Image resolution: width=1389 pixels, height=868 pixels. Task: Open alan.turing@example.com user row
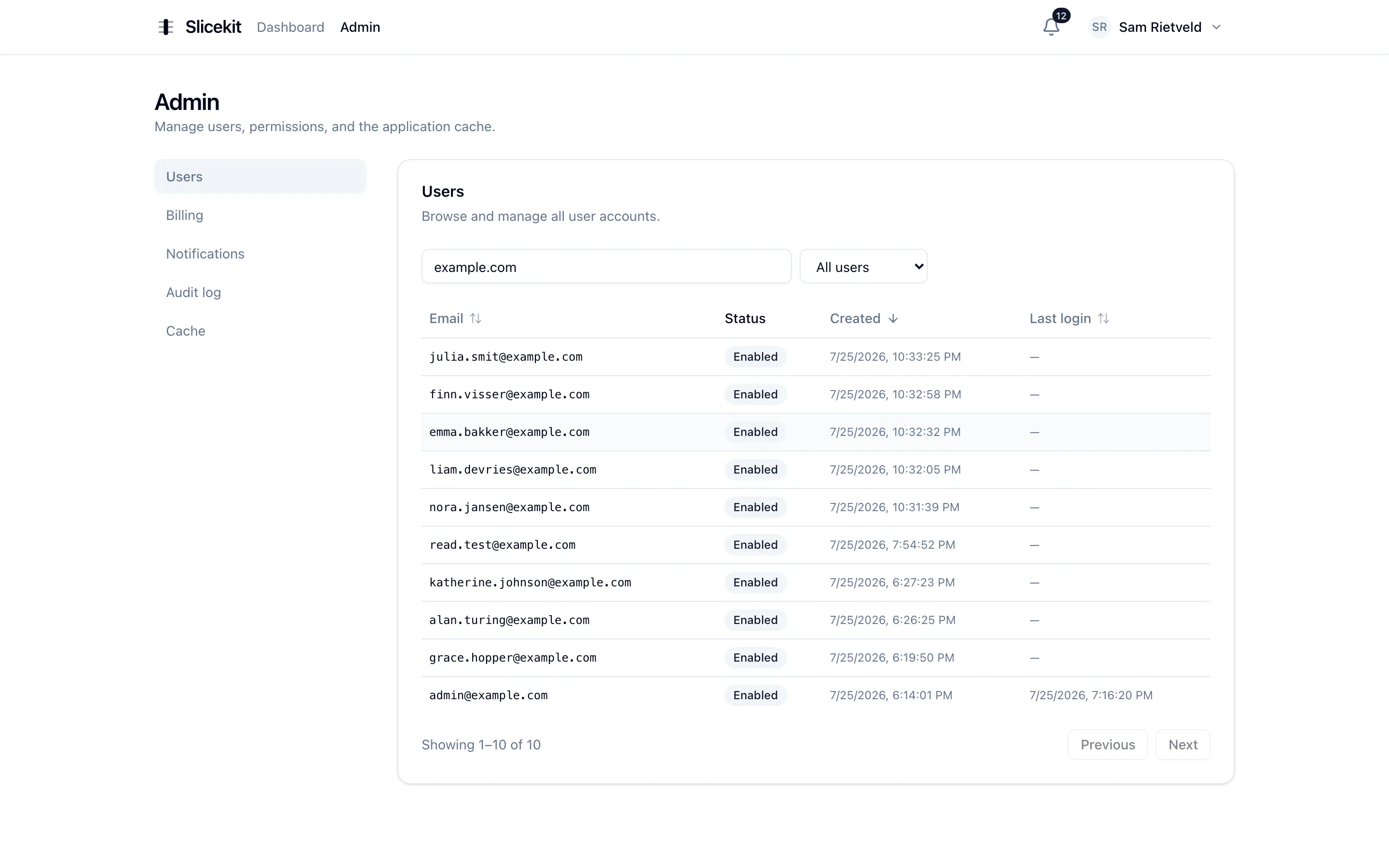[816, 620]
